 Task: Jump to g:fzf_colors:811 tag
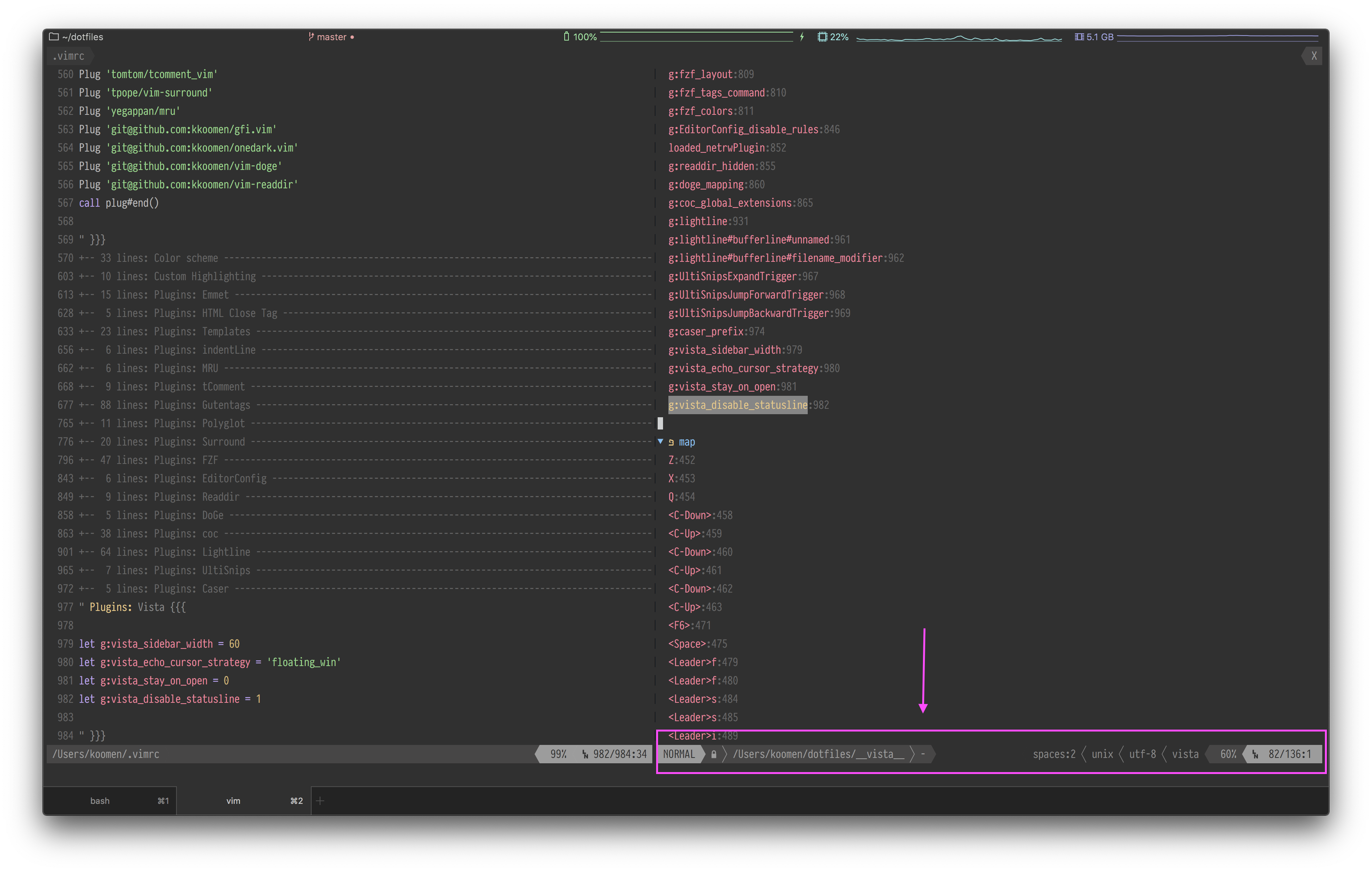coord(710,111)
